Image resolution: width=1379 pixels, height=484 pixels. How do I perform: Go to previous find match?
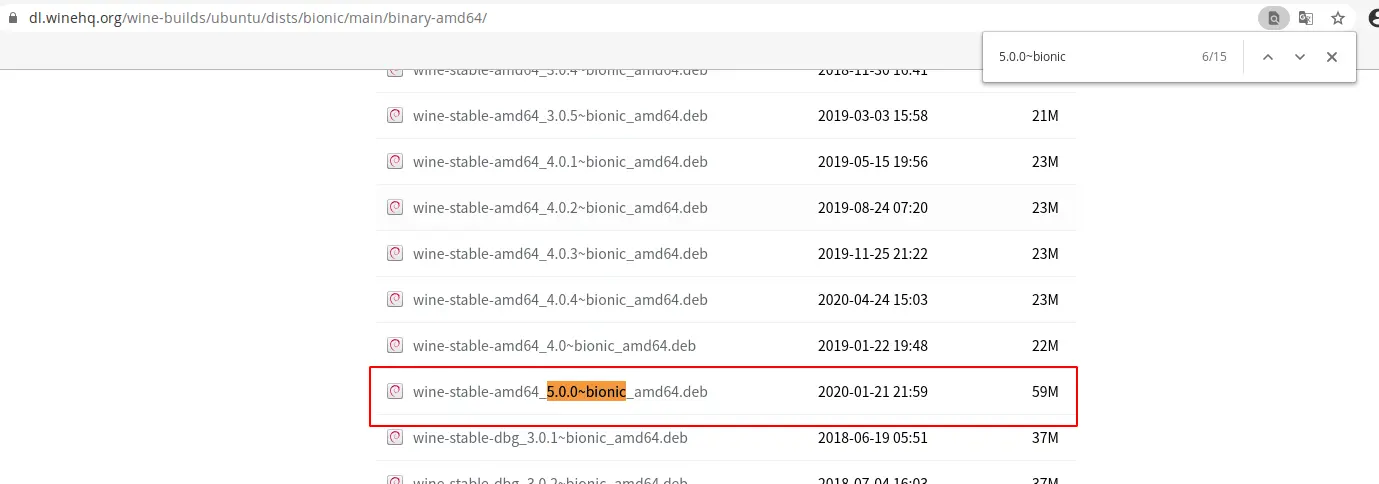point(1268,57)
